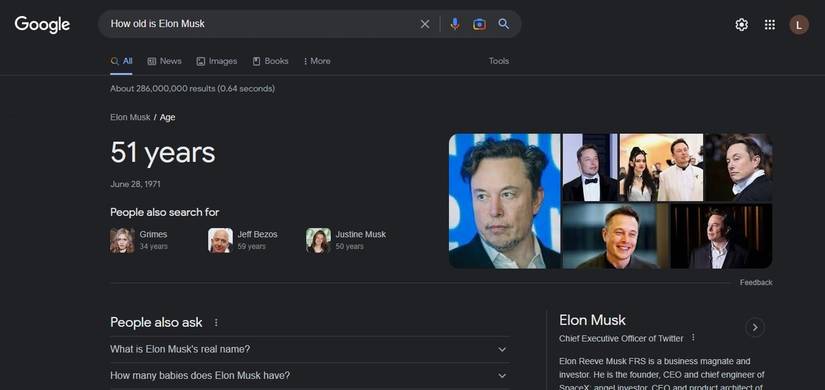825x390 pixels.
Task: Open quick settings gear icon
Action: [x=741, y=25]
